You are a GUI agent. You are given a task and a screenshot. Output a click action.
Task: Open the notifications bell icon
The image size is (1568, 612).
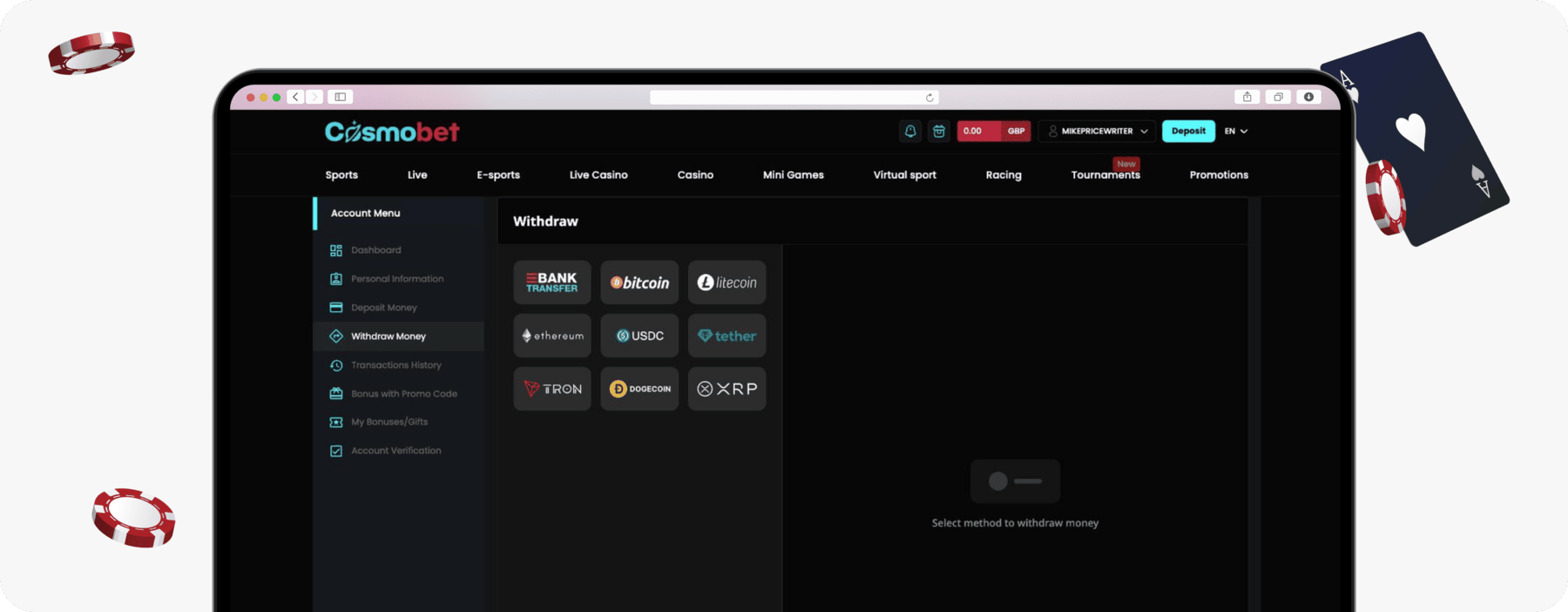(910, 131)
